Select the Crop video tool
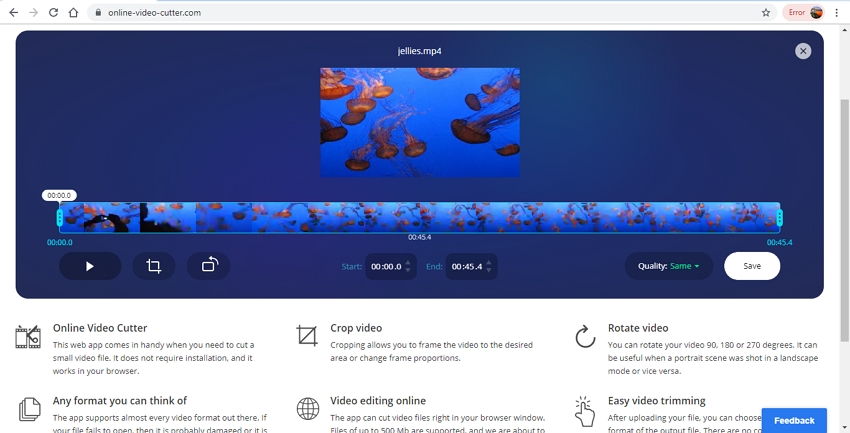 pyautogui.click(x=154, y=266)
